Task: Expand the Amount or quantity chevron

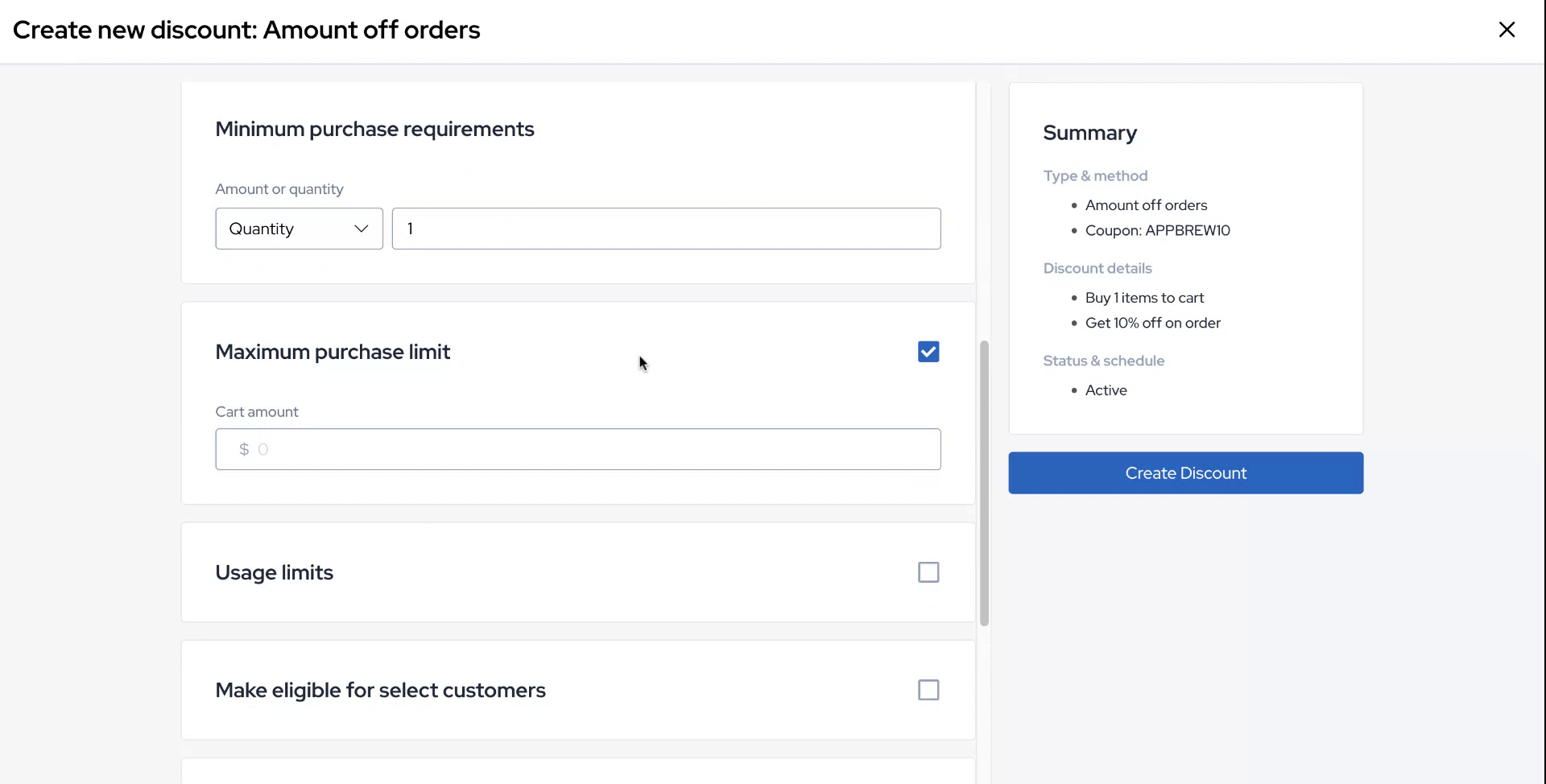Action: [x=361, y=228]
